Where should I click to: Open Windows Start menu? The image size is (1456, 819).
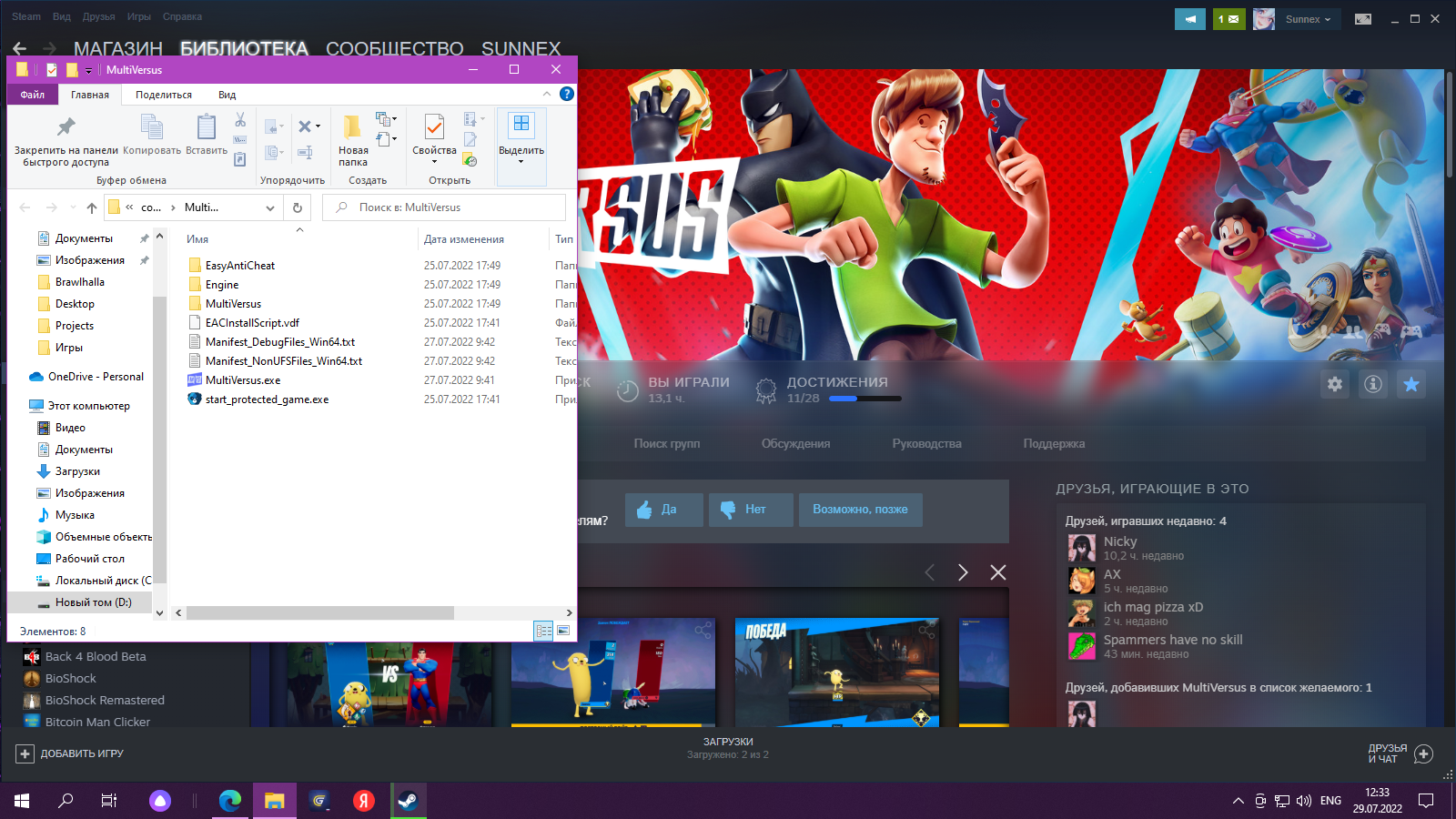point(22,801)
